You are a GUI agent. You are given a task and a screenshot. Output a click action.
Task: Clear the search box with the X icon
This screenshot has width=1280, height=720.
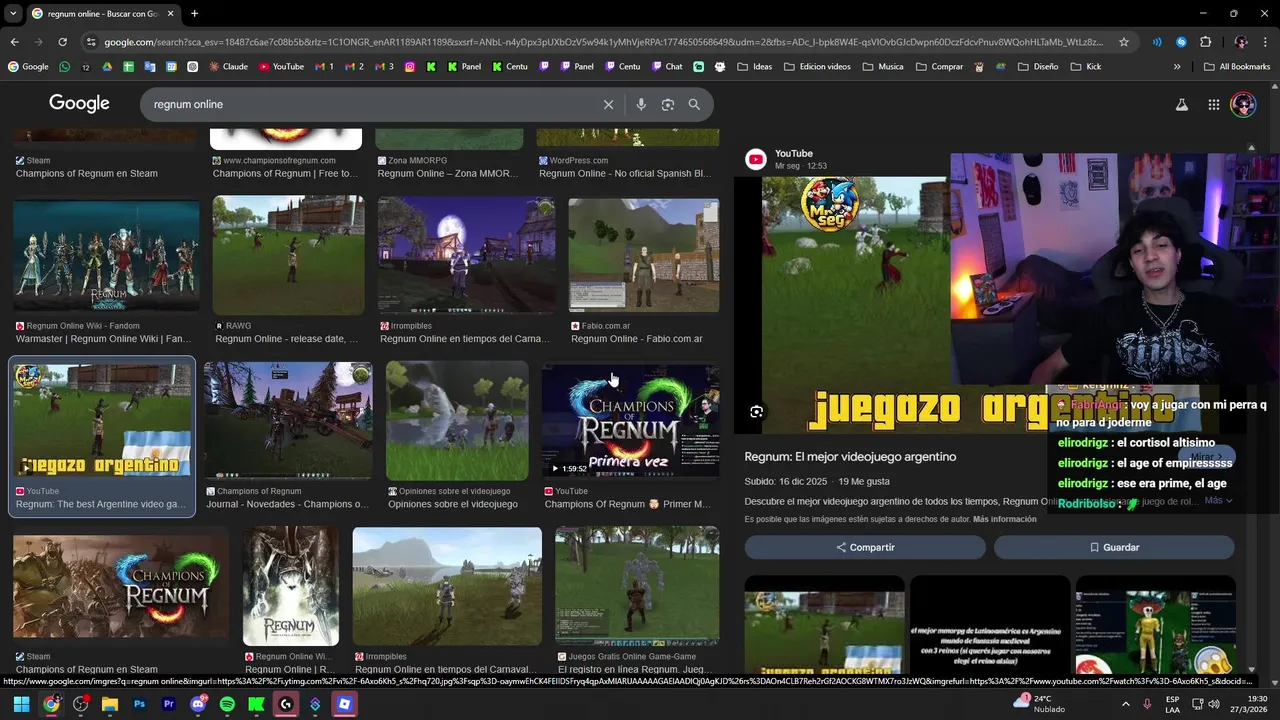pos(608,104)
